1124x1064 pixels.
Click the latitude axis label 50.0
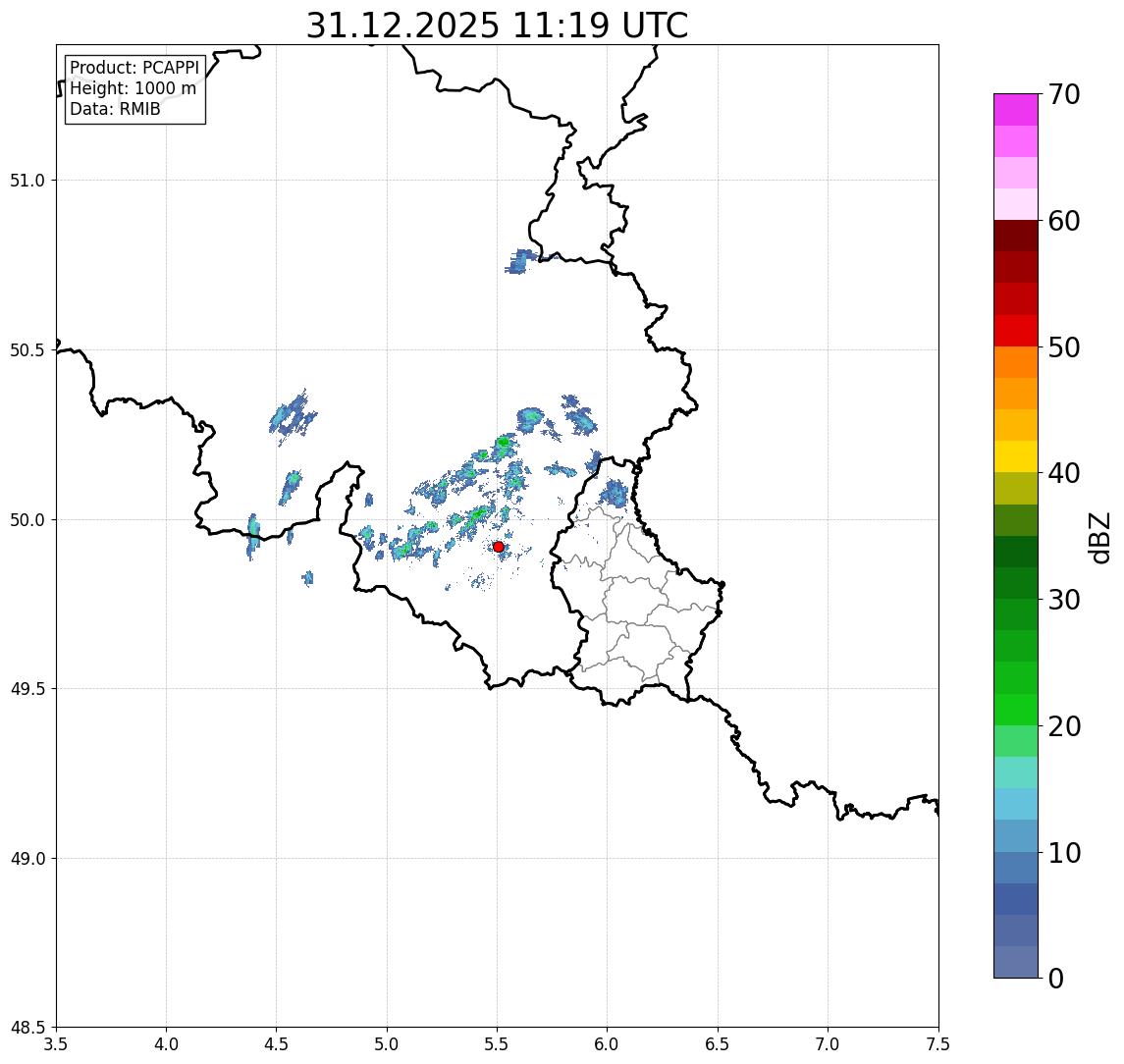(x=27, y=519)
